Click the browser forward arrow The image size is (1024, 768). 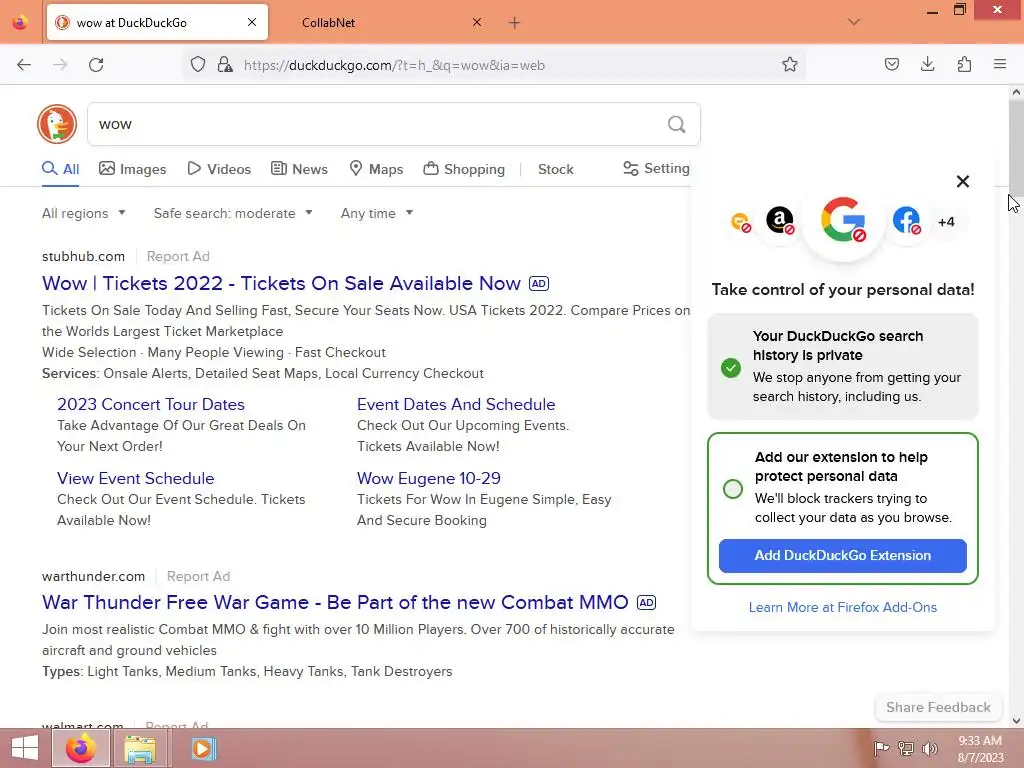pos(60,65)
